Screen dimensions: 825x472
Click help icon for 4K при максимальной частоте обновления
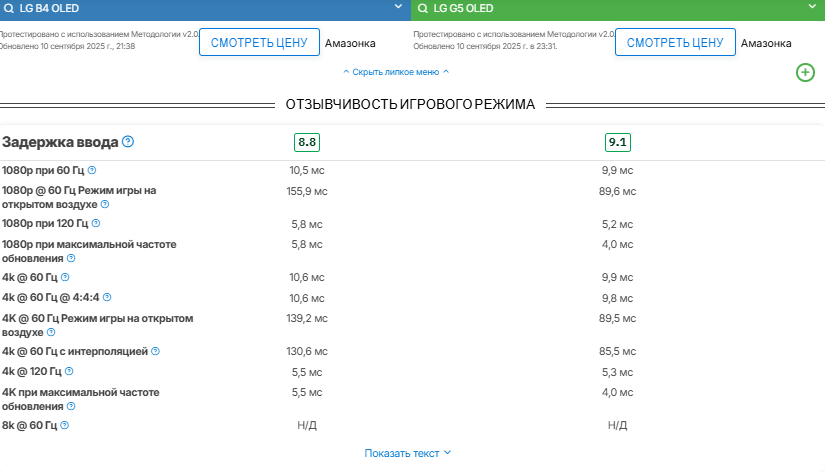pyautogui.click(x=71, y=406)
